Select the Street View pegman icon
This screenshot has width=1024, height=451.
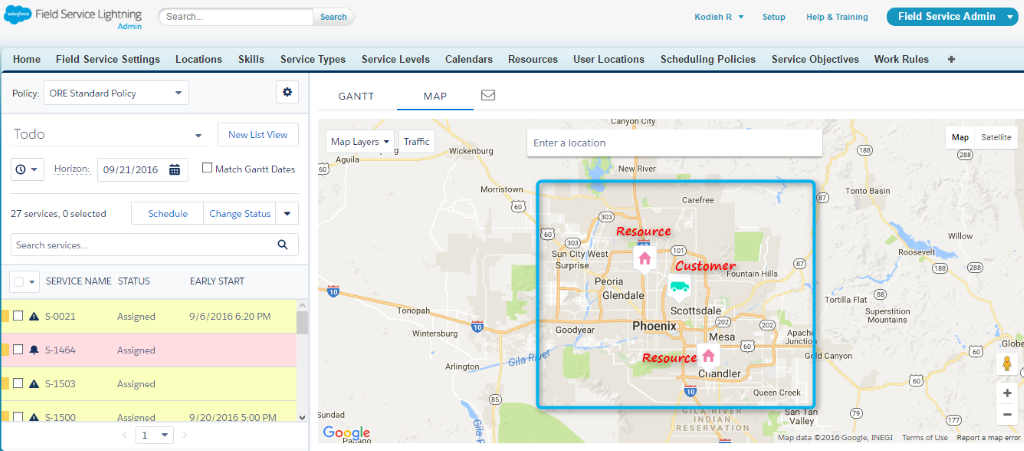(x=1006, y=364)
